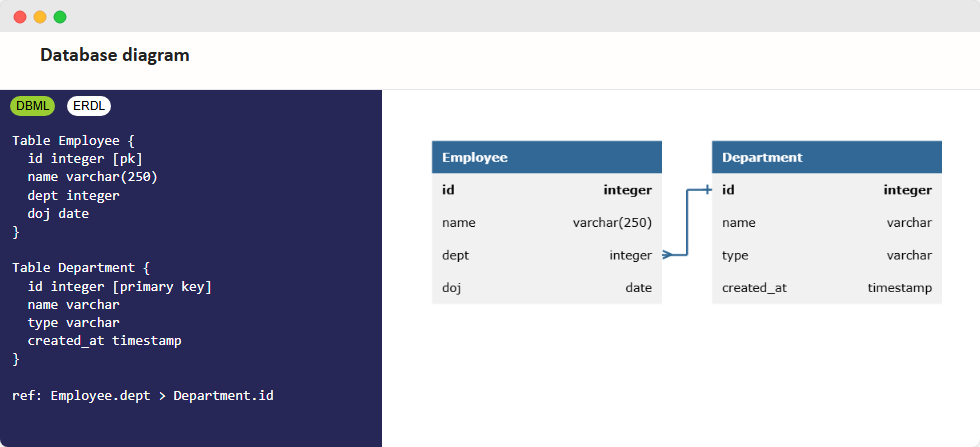
Task: Click the code line 'doj date'
Action: tap(58, 214)
